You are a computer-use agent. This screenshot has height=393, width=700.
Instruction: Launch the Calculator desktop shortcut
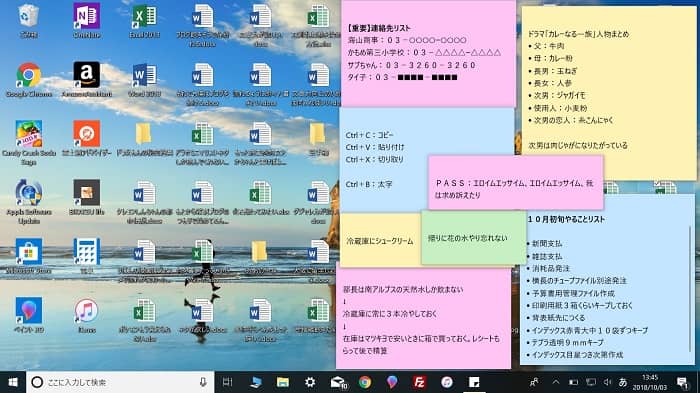pyautogui.click(x=87, y=255)
